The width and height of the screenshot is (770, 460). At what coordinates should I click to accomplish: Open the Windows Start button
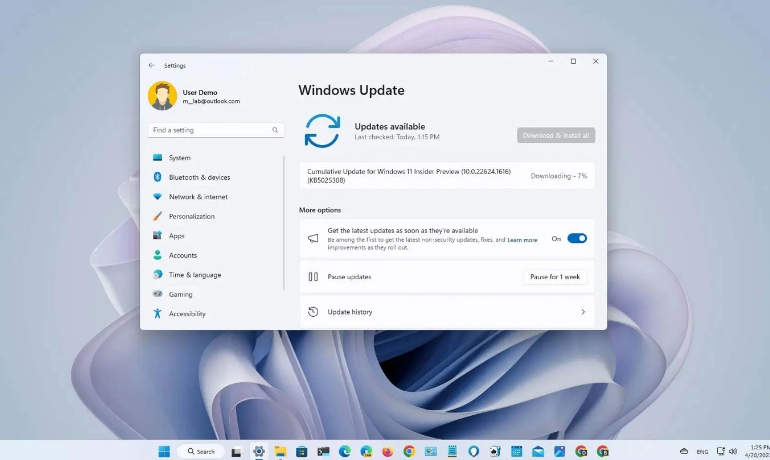point(164,451)
